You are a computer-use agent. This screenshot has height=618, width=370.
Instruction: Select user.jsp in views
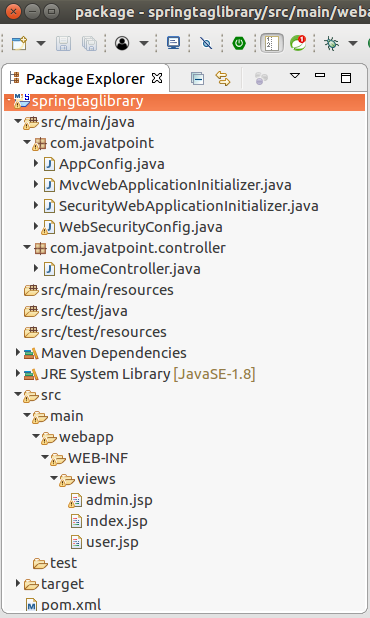point(112,542)
